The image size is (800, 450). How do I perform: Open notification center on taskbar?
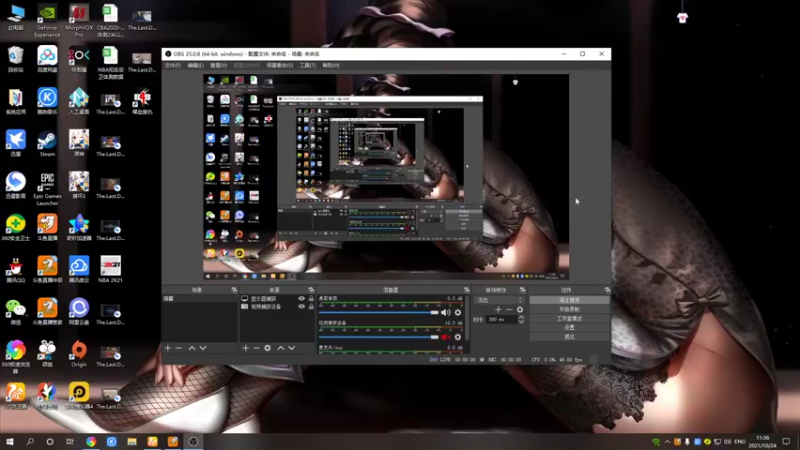point(786,441)
